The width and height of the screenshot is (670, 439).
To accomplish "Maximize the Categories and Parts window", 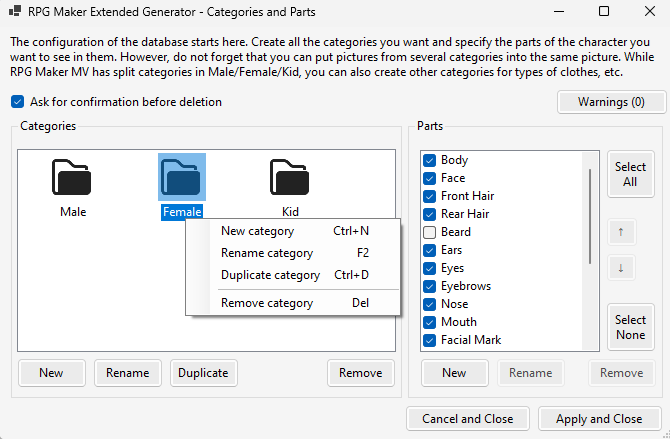I will [x=604, y=11].
